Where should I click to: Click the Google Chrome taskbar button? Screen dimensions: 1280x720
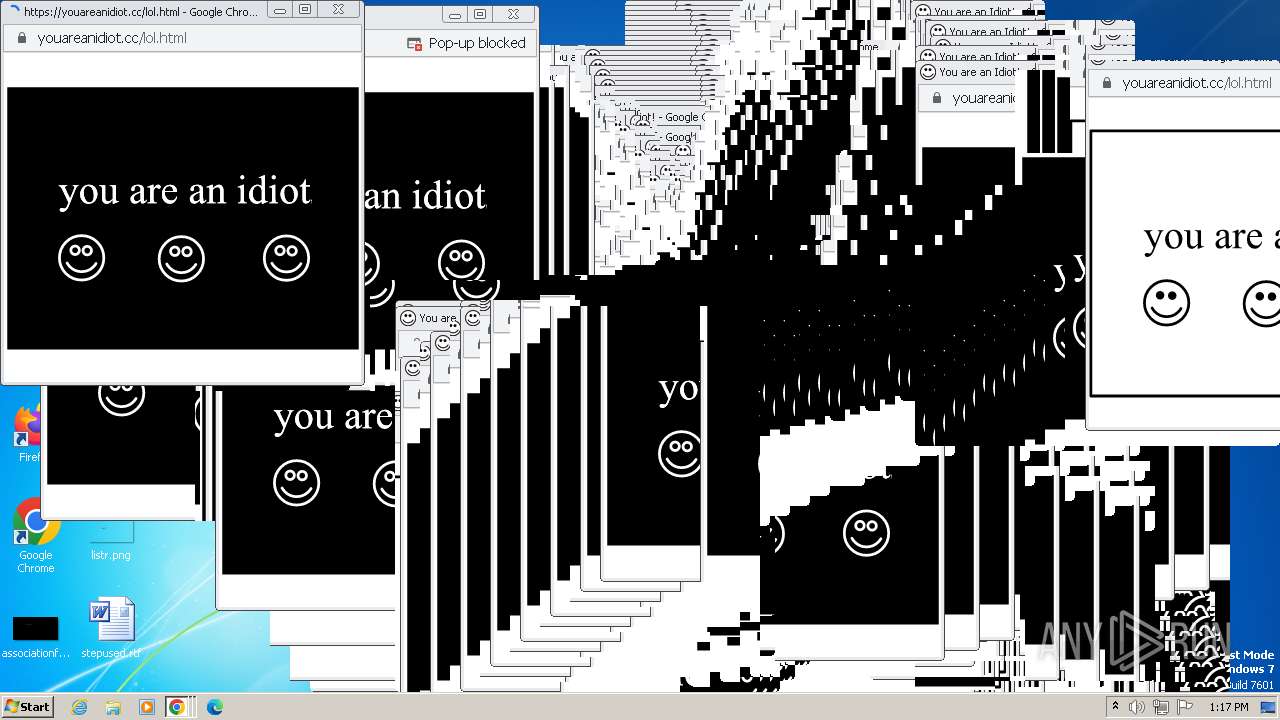tap(177, 707)
